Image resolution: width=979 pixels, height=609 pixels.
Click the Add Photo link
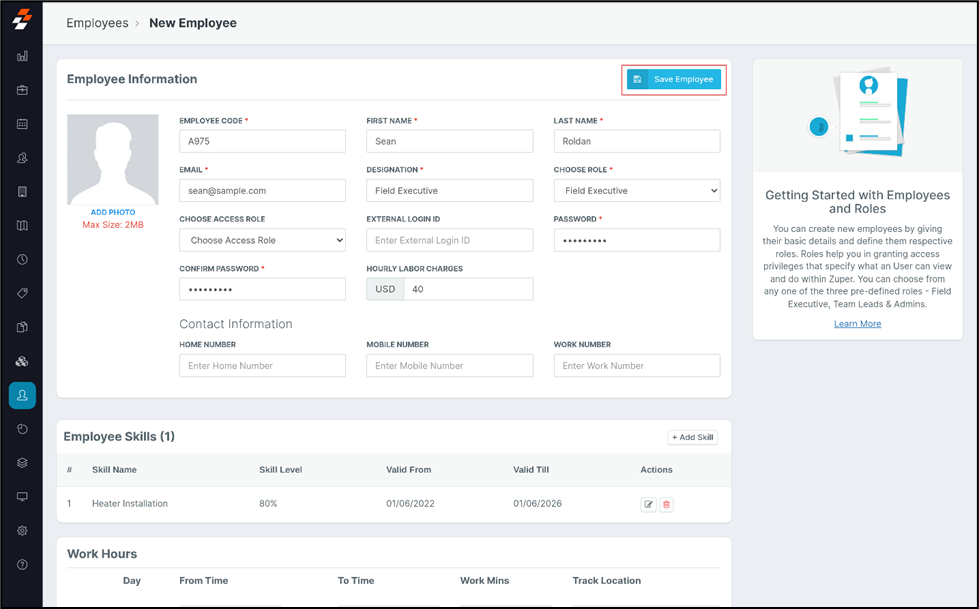click(113, 212)
